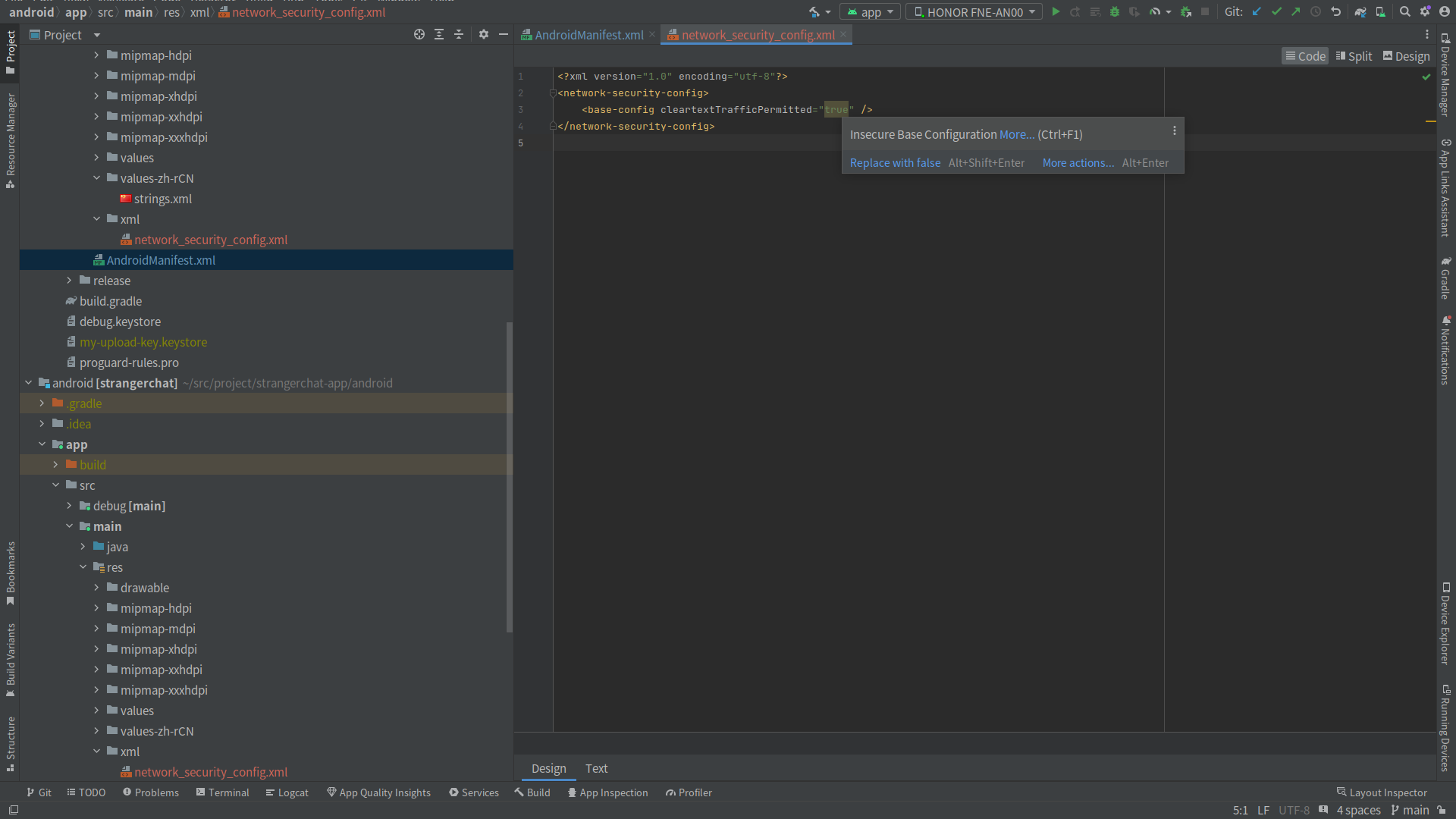Hide the Project panel with minus icon

tap(504, 35)
